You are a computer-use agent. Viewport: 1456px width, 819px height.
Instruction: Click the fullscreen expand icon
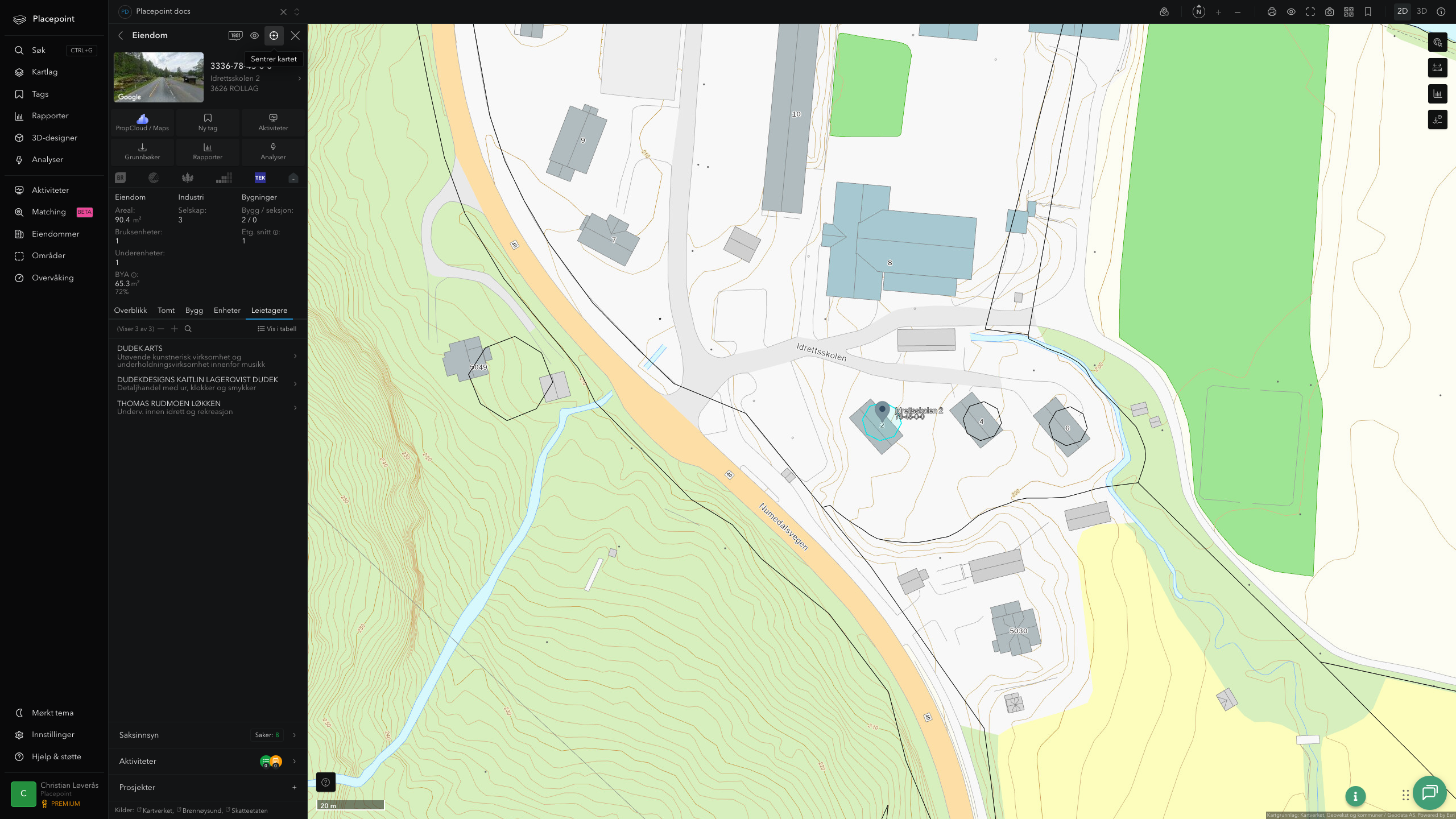1310,12
